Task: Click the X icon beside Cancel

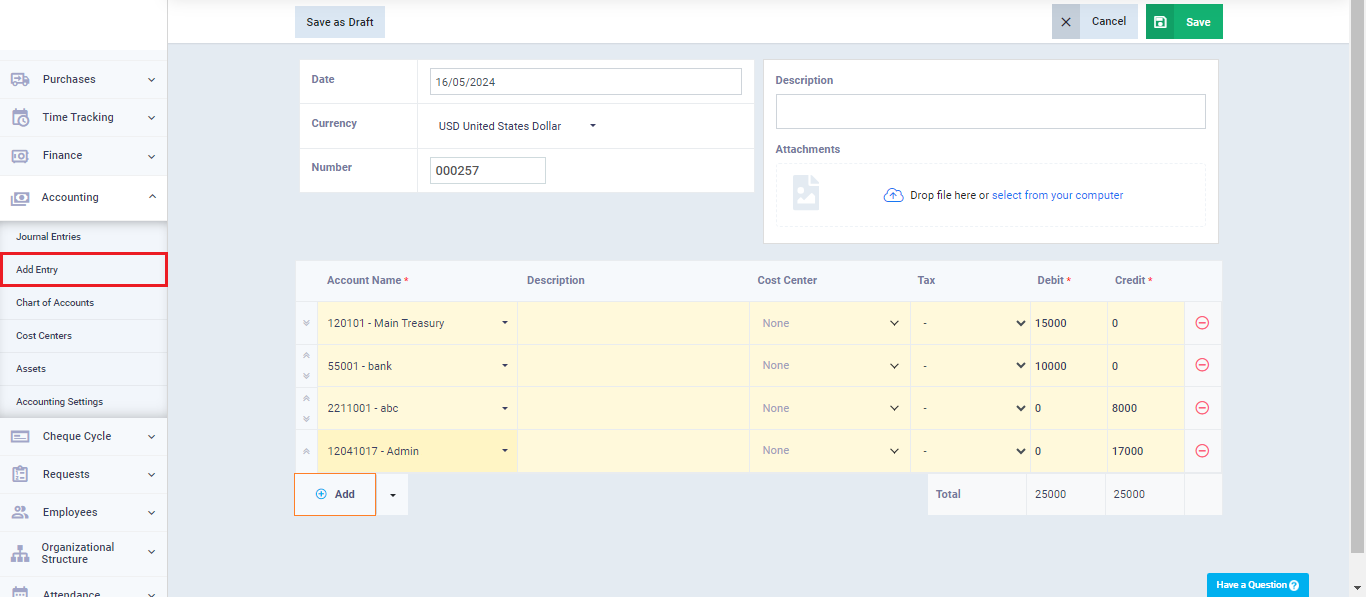Action: click(x=1066, y=21)
